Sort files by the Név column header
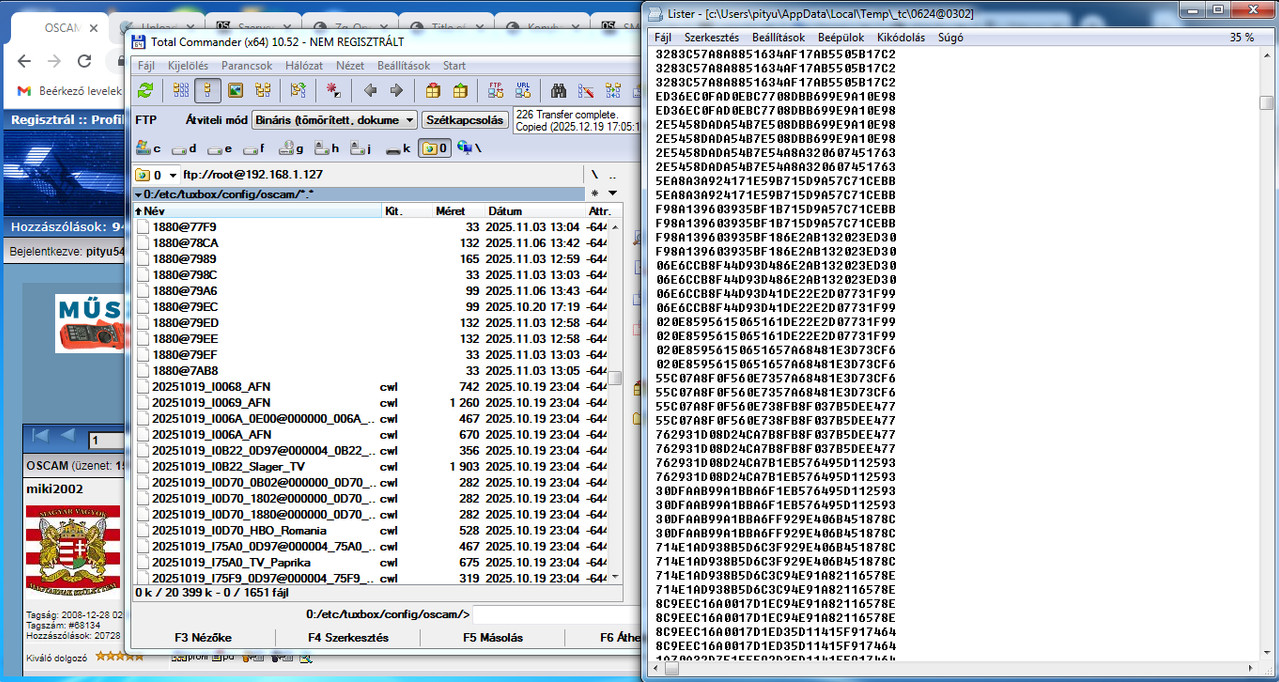The width and height of the screenshot is (1279, 682). tap(258, 211)
